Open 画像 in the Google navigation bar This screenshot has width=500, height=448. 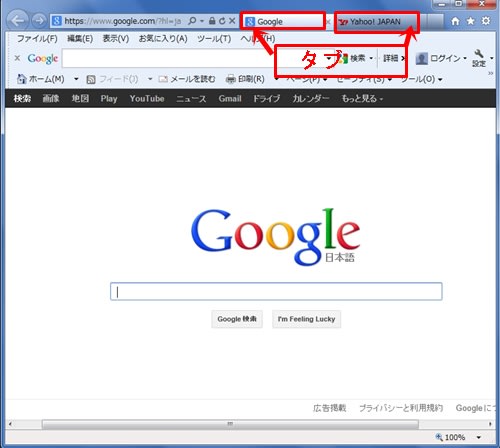pyautogui.click(x=51, y=99)
